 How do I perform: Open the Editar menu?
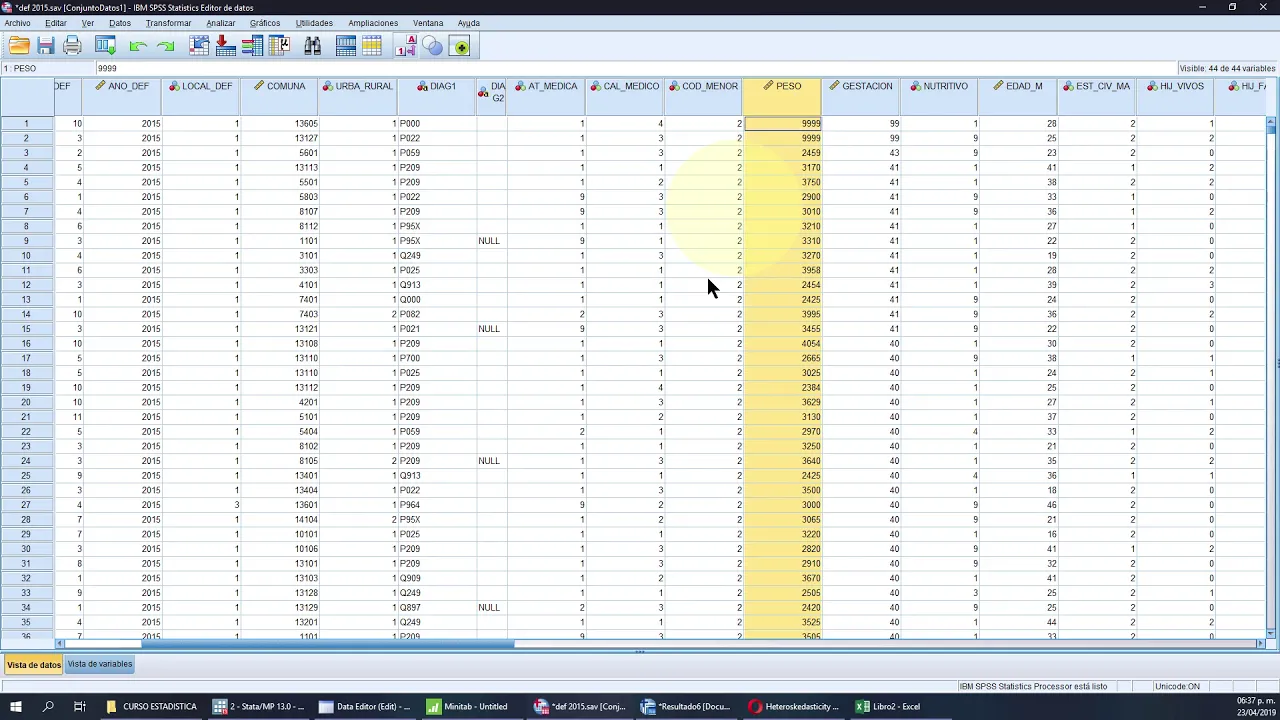[56, 23]
